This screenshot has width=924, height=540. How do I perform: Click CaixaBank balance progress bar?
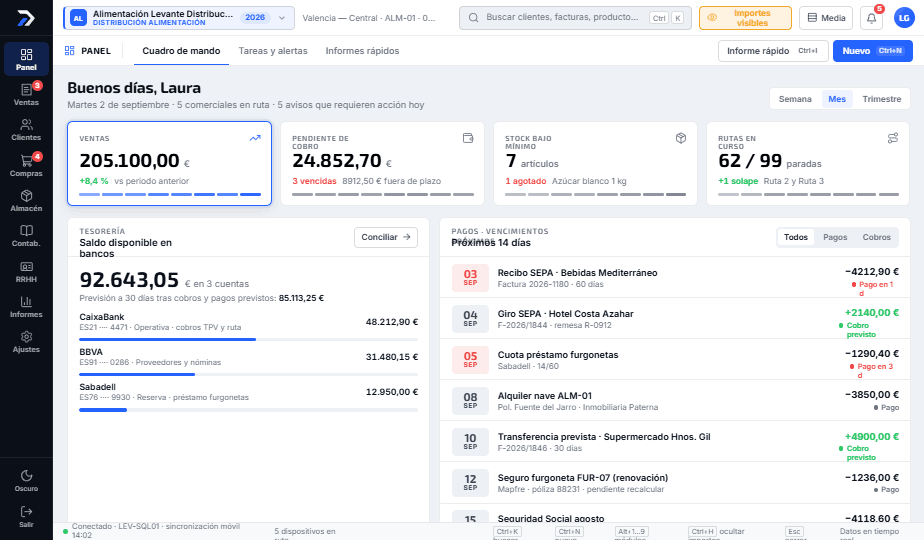click(x=249, y=340)
